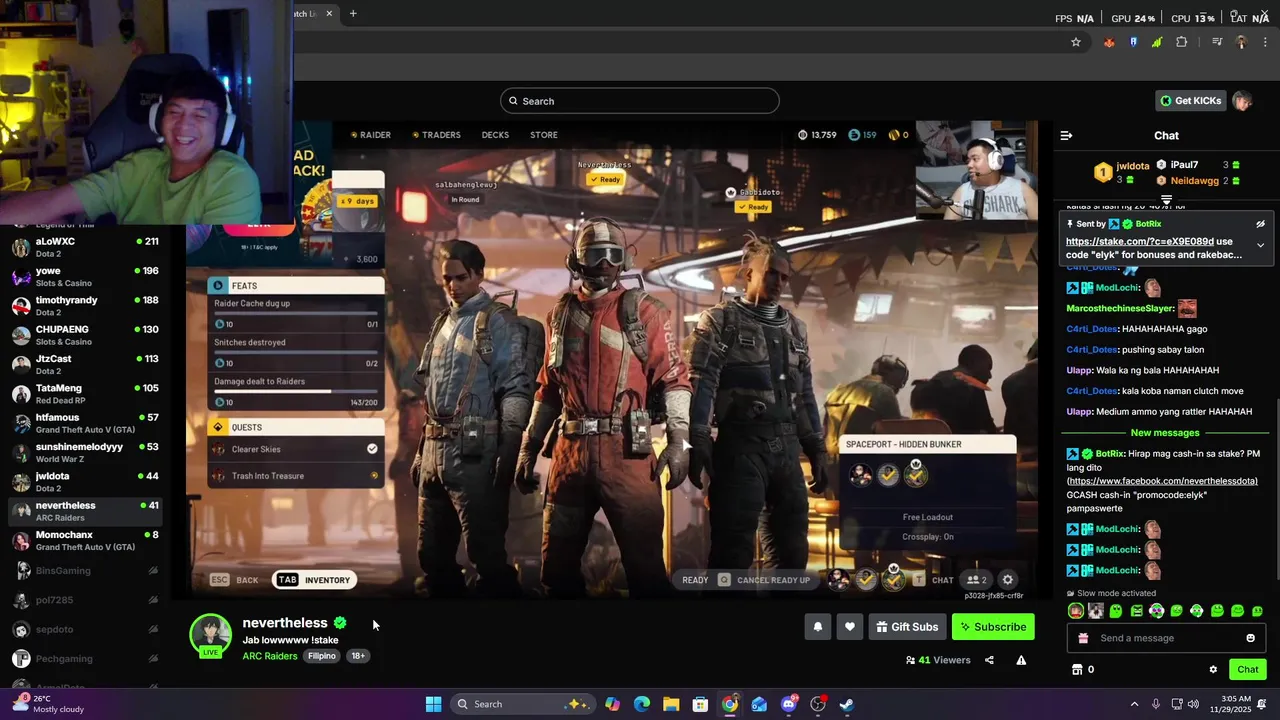Hide the pinned BotRix message
The height and width of the screenshot is (720, 1280).
tap(1260, 224)
